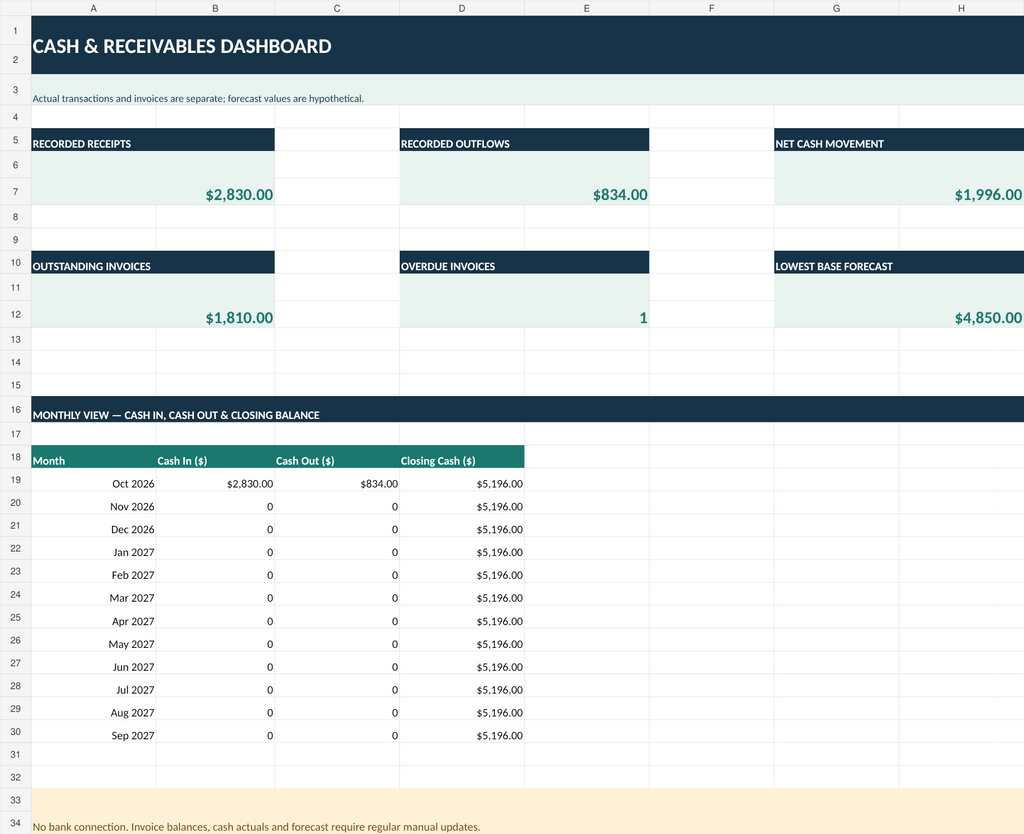Select the Cash & Receivables Dashboard title cell
This screenshot has height=834, width=1024.
(x=528, y=45)
